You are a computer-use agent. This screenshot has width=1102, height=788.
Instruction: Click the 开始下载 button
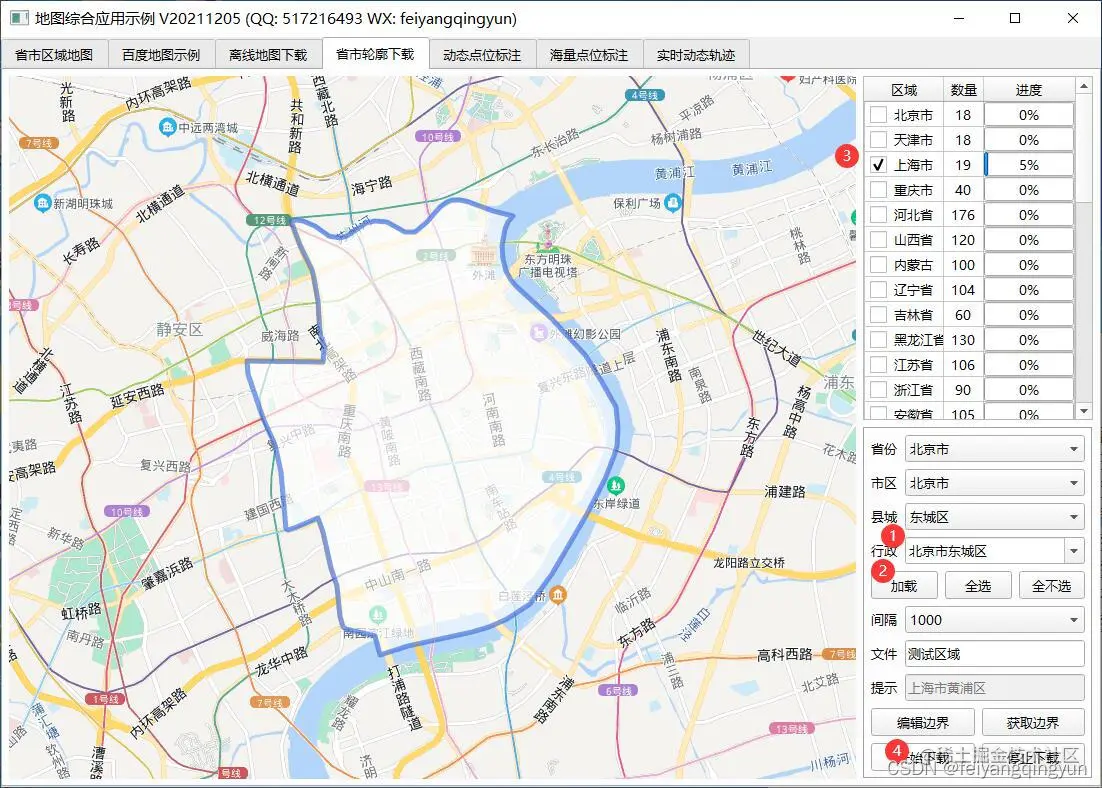pyautogui.click(x=923, y=757)
